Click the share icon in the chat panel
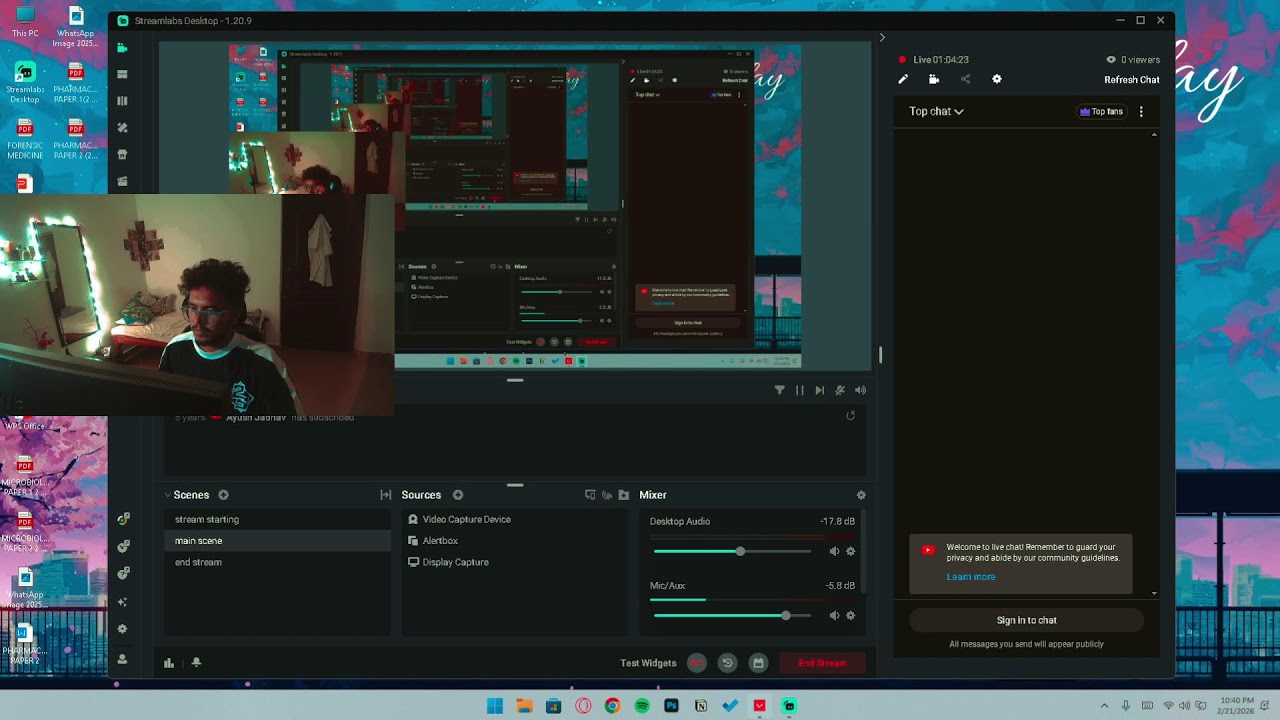 click(x=965, y=79)
